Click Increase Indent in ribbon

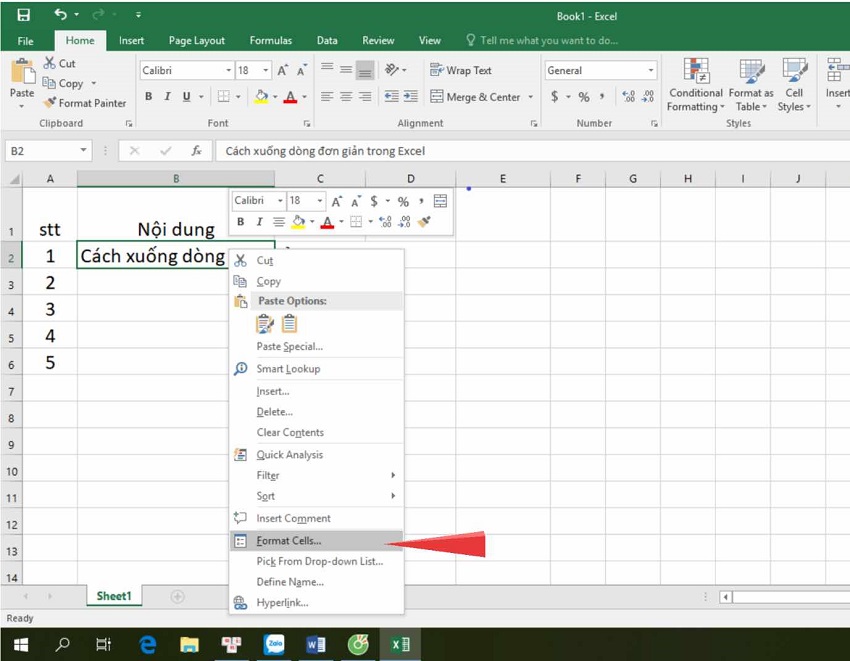(410, 97)
